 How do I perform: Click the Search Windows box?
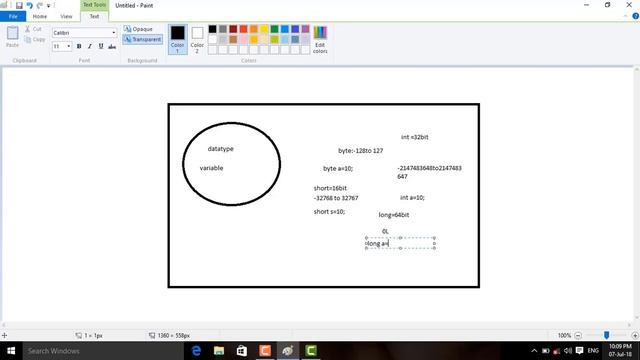(x=103, y=351)
